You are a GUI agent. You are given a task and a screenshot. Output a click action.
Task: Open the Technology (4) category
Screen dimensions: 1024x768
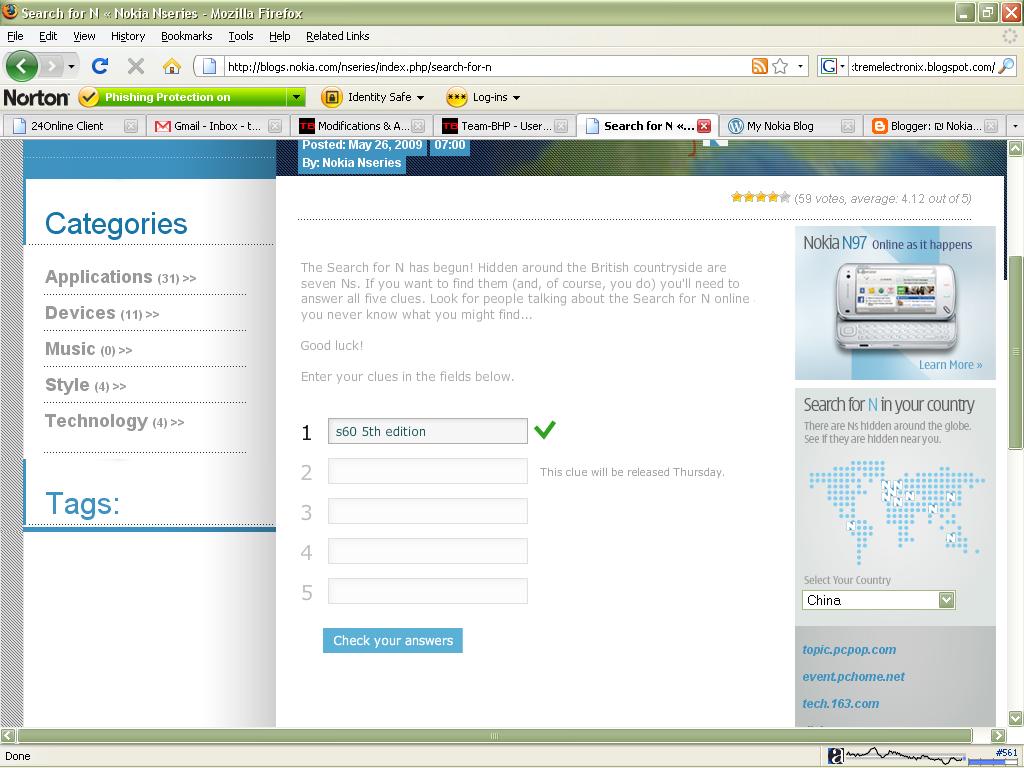point(114,421)
